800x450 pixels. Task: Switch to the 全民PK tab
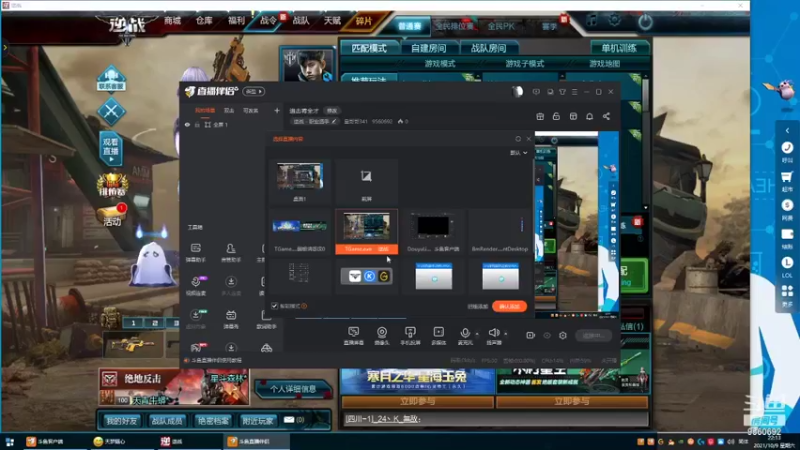point(501,26)
